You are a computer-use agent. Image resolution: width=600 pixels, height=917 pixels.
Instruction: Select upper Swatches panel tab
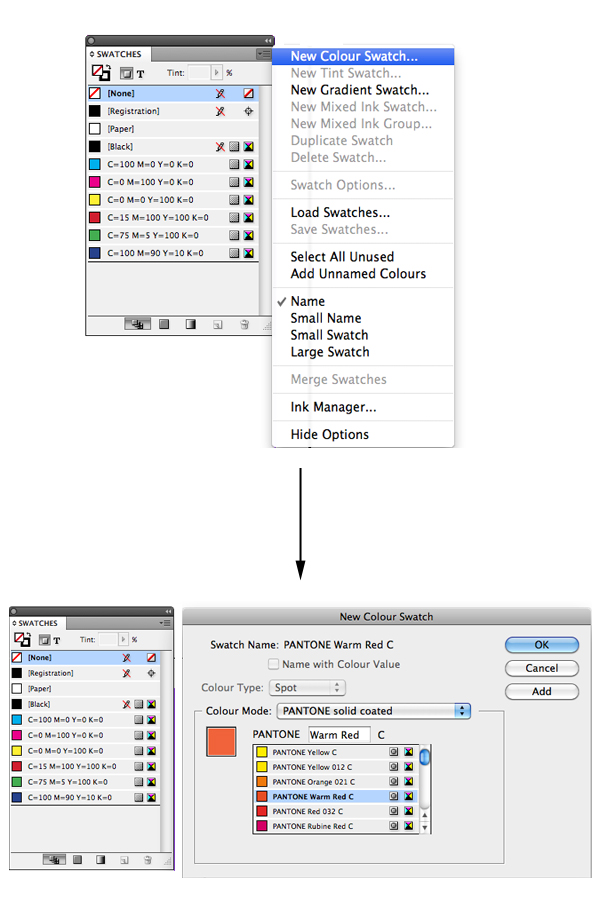click(x=118, y=54)
